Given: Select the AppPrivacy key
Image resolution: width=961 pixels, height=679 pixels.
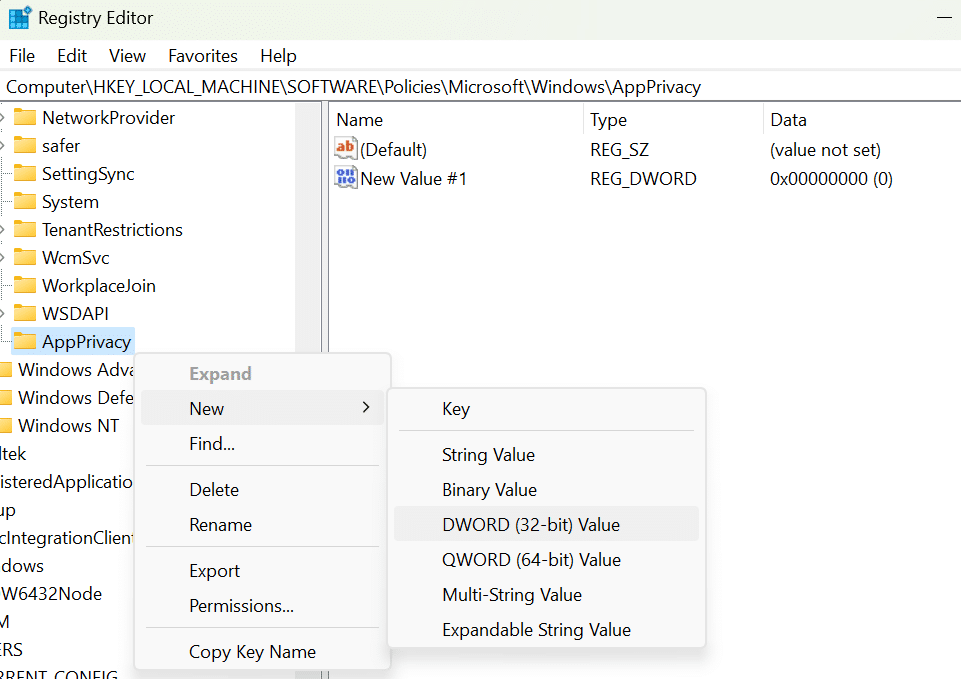Looking at the screenshot, I should click(86, 341).
